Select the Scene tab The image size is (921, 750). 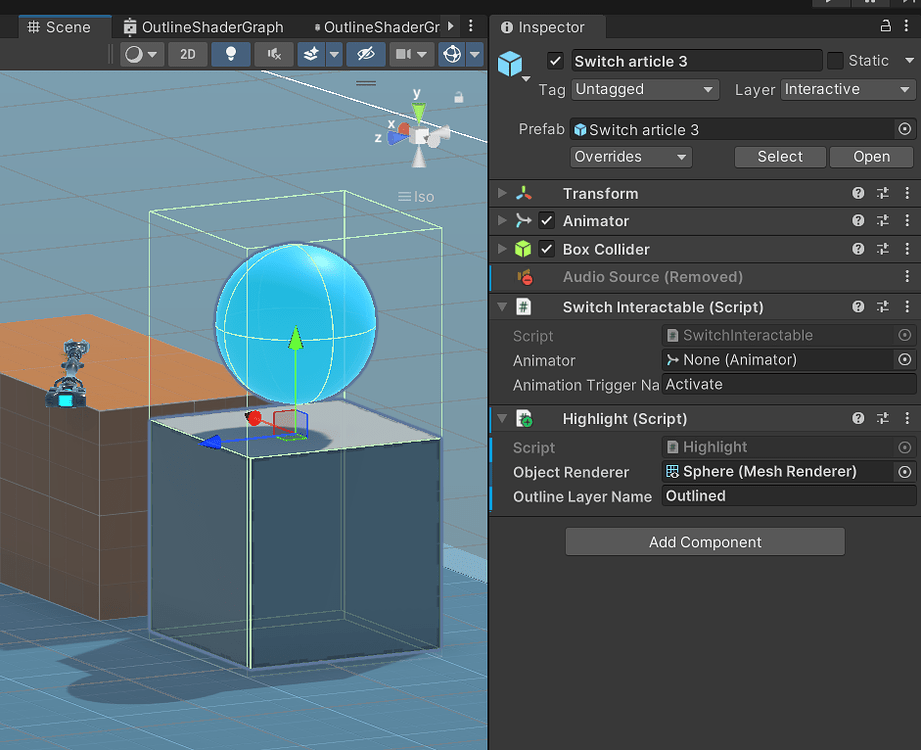point(64,27)
